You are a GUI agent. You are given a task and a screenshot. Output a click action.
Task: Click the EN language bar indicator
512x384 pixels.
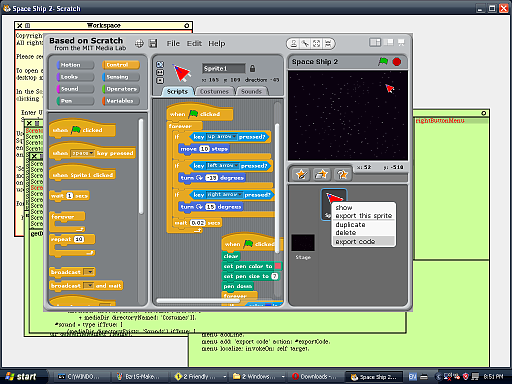[x=413, y=377]
